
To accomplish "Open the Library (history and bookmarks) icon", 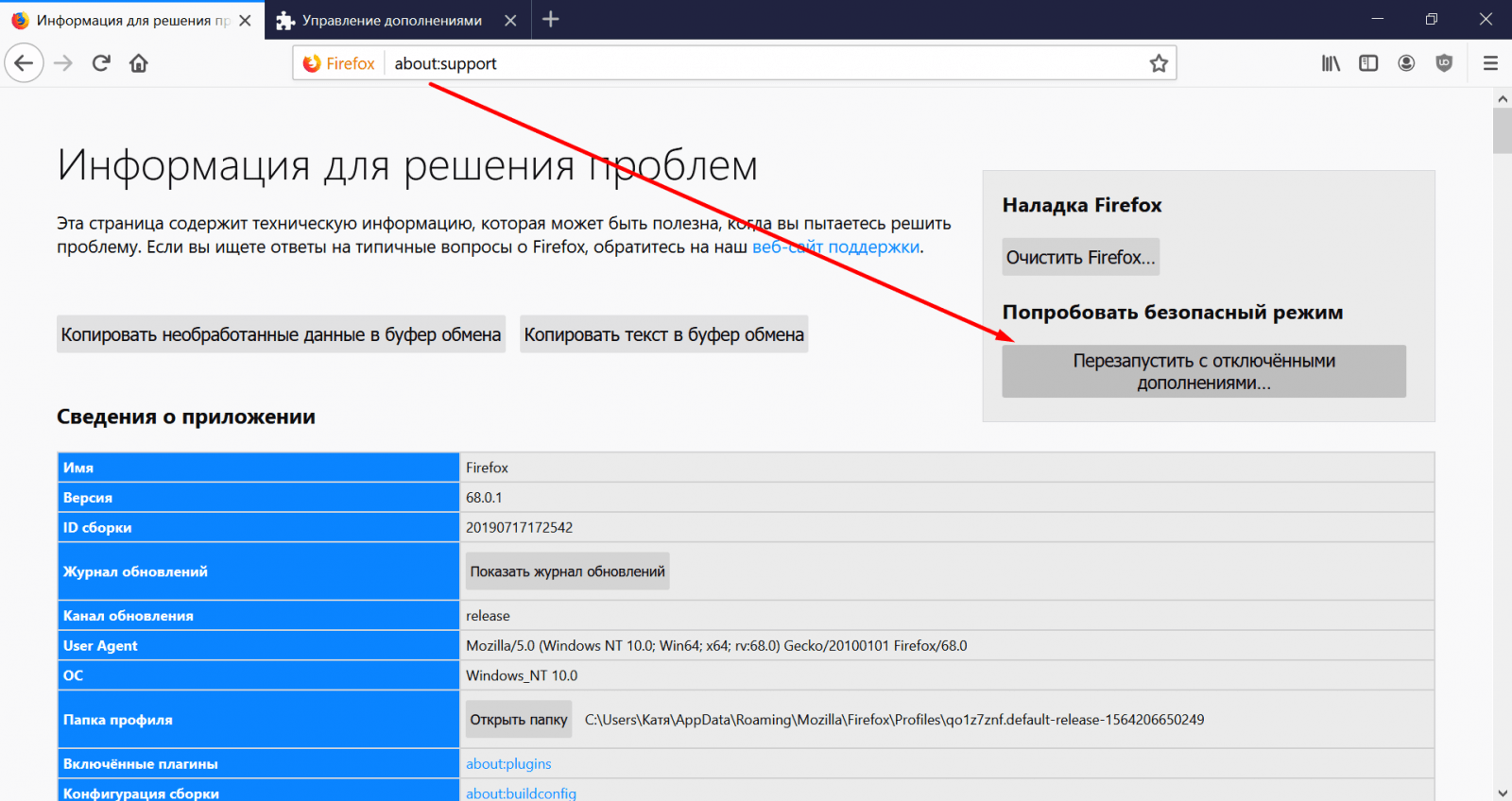I will [x=1331, y=63].
